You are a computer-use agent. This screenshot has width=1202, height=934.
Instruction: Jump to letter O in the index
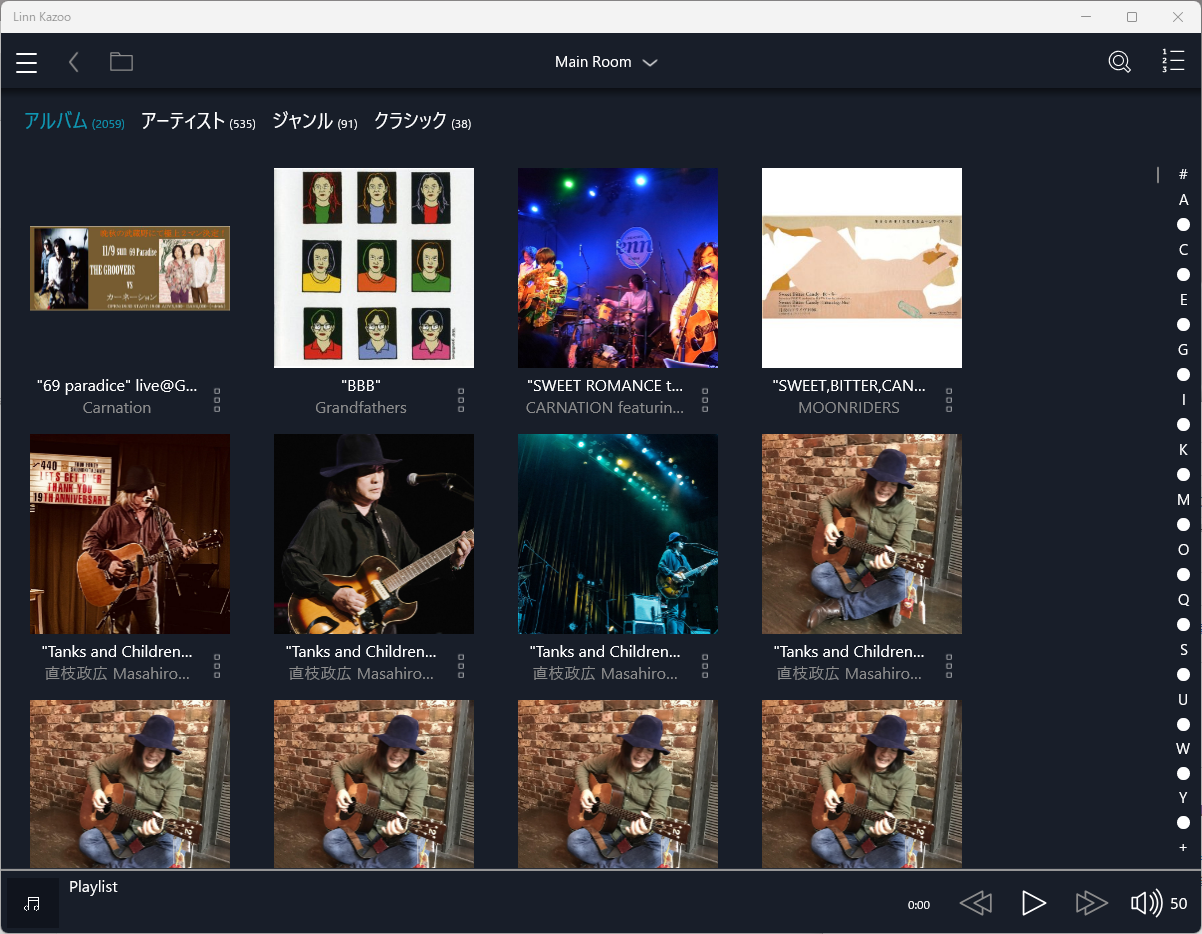(1183, 550)
